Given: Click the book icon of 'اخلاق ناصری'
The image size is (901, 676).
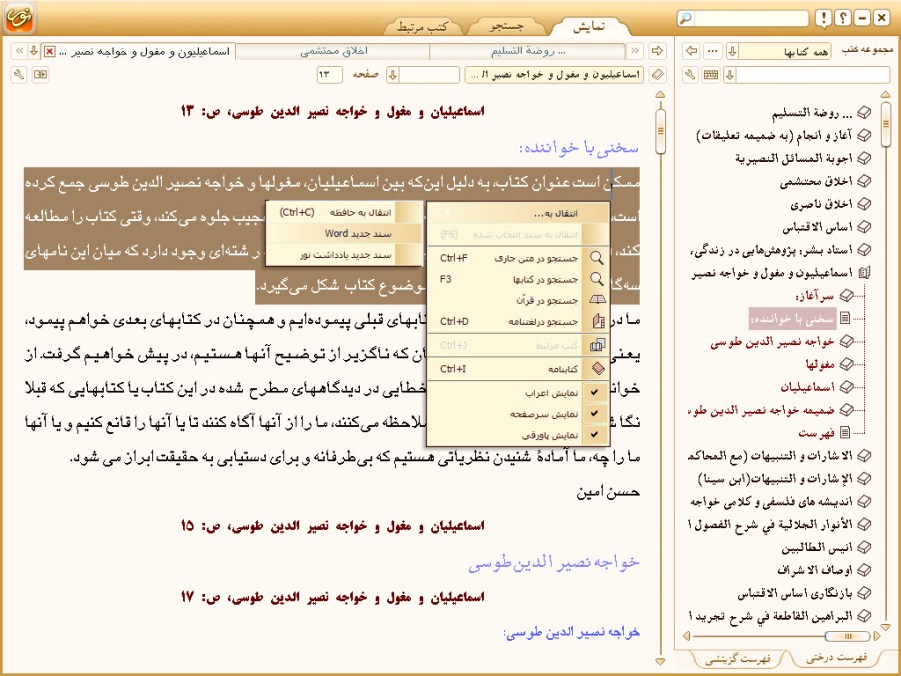Looking at the screenshot, I should tap(864, 204).
